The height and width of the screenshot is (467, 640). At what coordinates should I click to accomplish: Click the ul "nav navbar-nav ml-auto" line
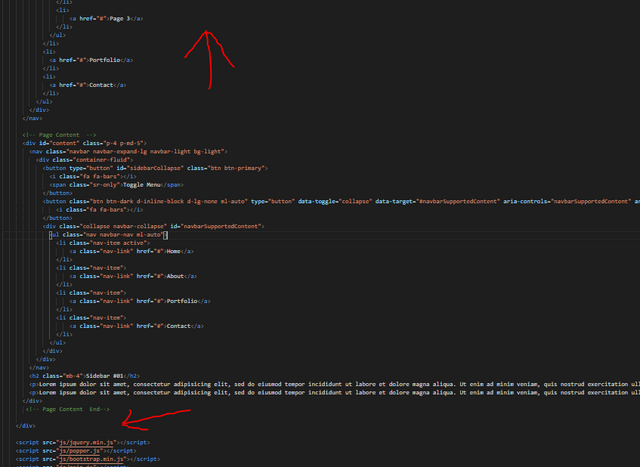(x=108, y=235)
